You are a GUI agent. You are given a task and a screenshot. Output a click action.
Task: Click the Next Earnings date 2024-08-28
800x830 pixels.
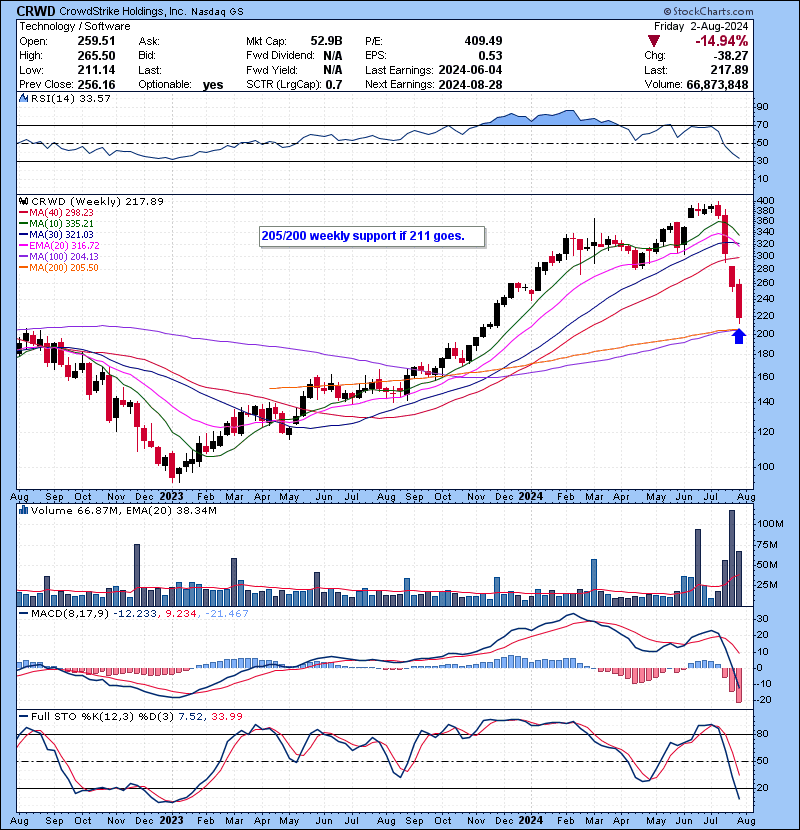coord(470,84)
